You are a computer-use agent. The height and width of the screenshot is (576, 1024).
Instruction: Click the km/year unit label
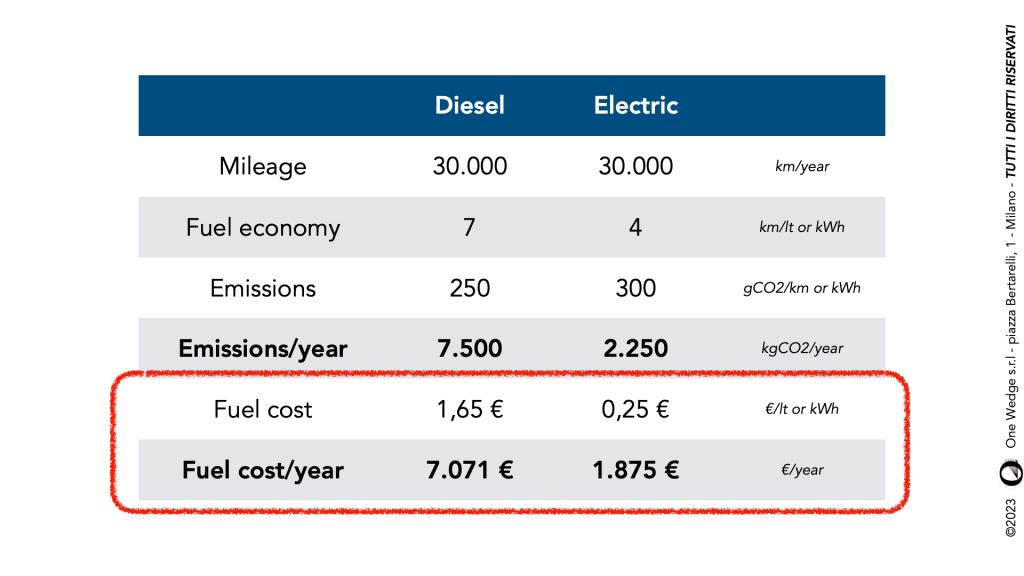pyautogui.click(x=802, y=167)
